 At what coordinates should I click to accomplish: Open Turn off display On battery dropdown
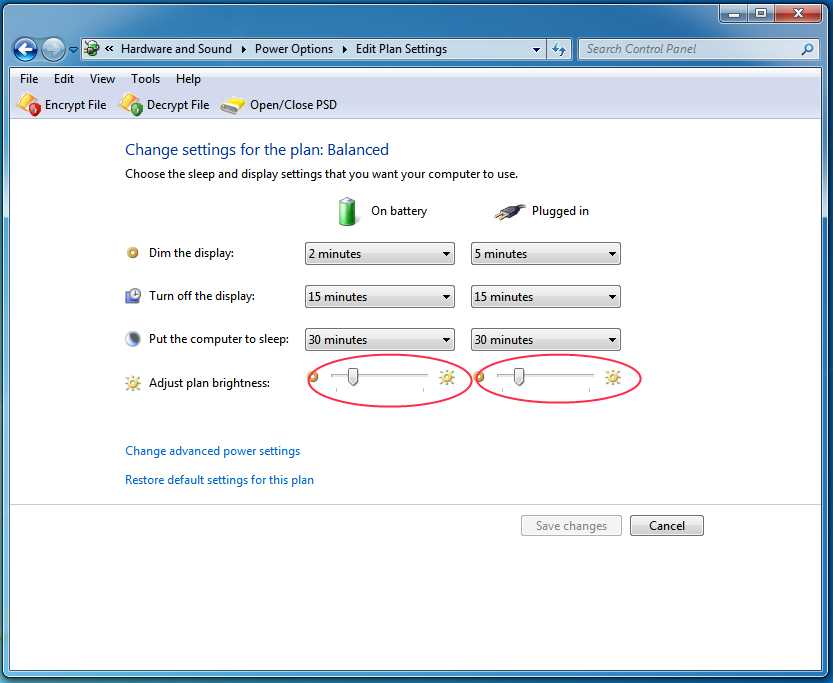pyautogui.click(x=379, y=296)
